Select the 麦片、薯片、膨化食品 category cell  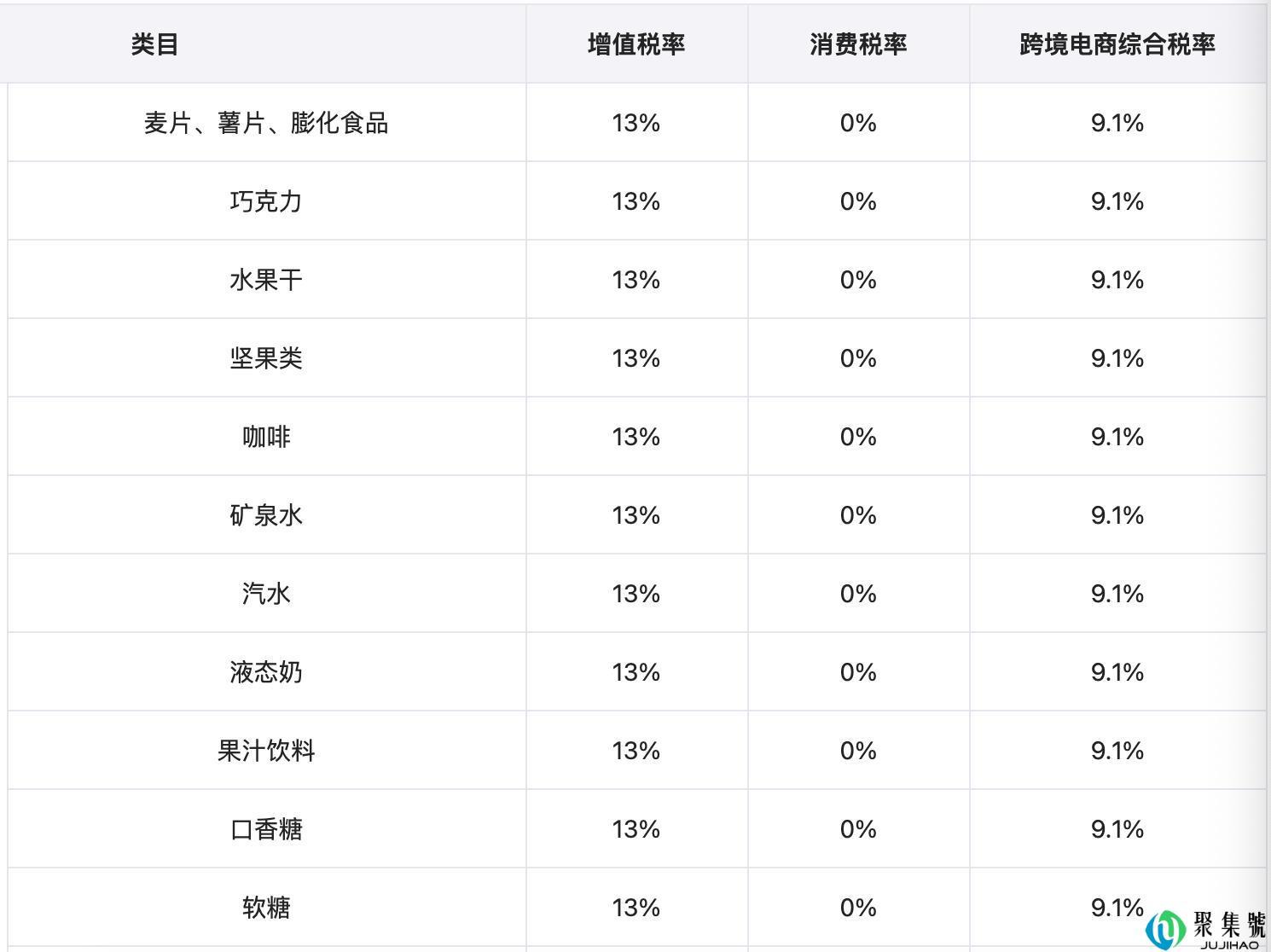point(266,123)
